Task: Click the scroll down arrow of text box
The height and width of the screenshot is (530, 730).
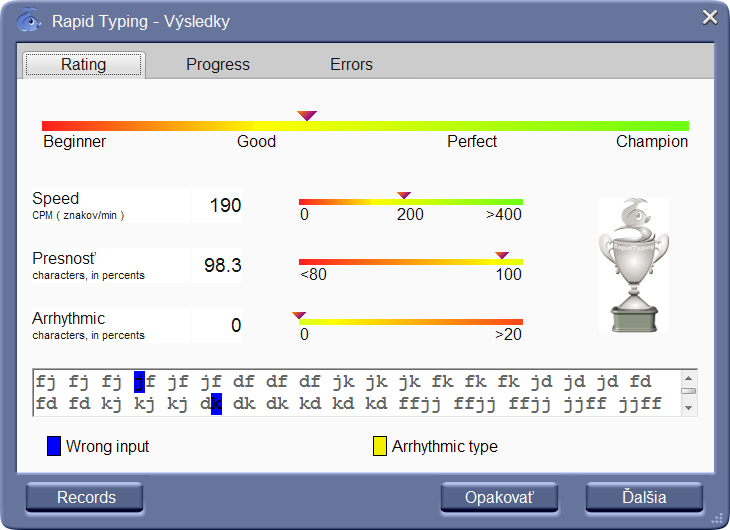Action: pos(689,408)
